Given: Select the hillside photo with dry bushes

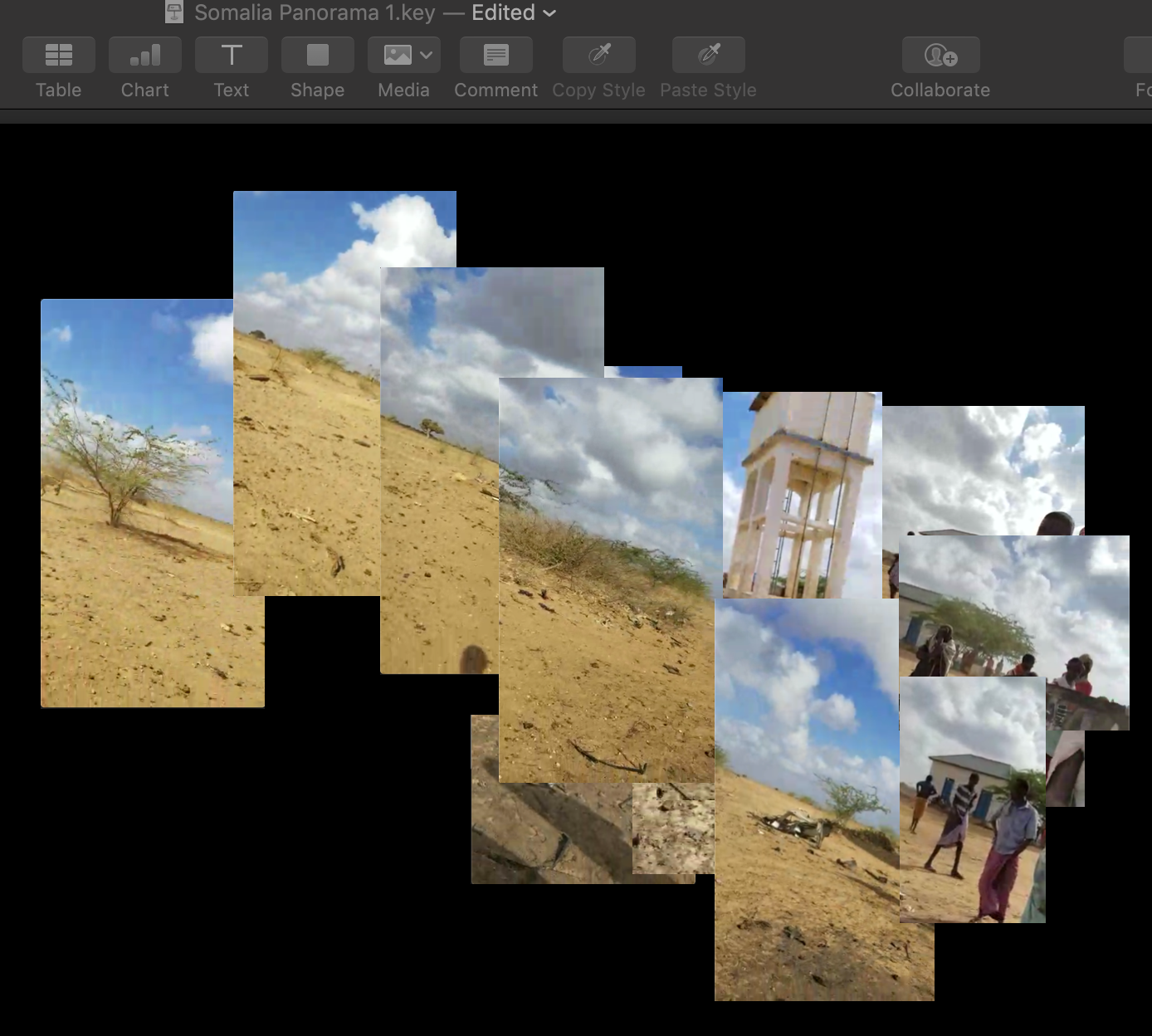Looking at the screenshot, I should [x=610, y=580].
